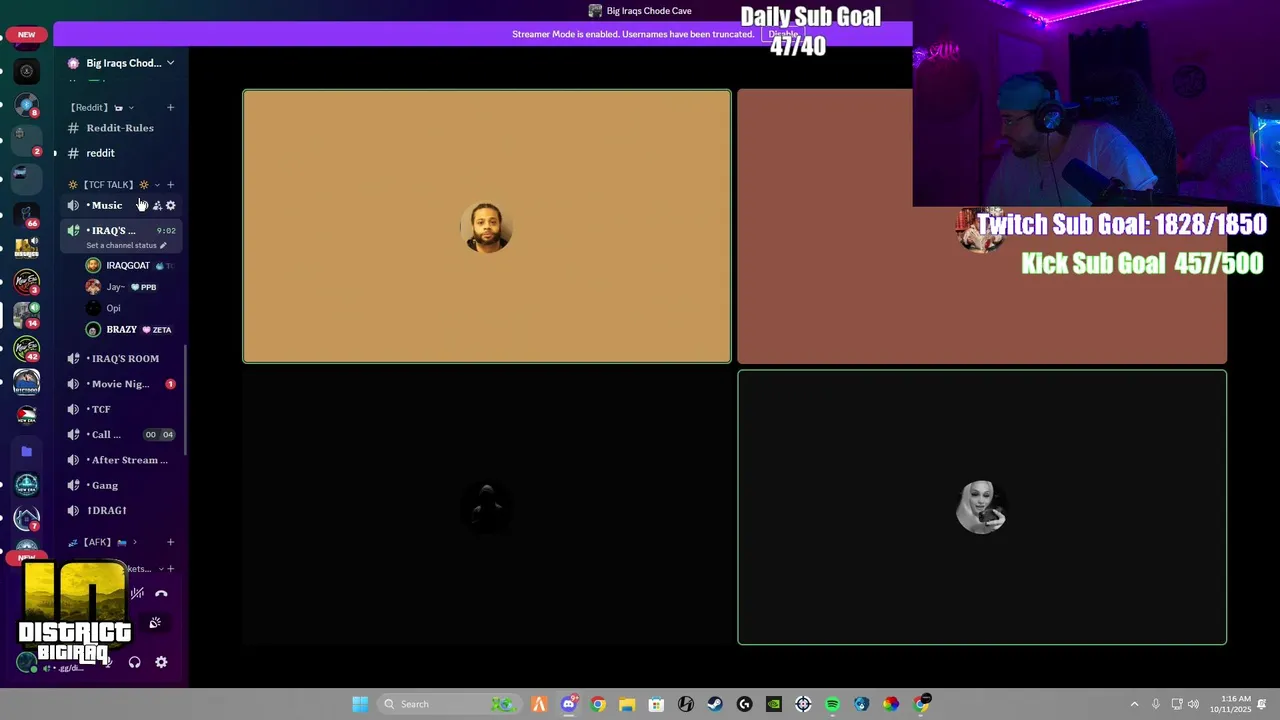The width and height of the screenshot is (1280, 720).
Task: Open the reddit text channel
Action: [x=120, y=153]
